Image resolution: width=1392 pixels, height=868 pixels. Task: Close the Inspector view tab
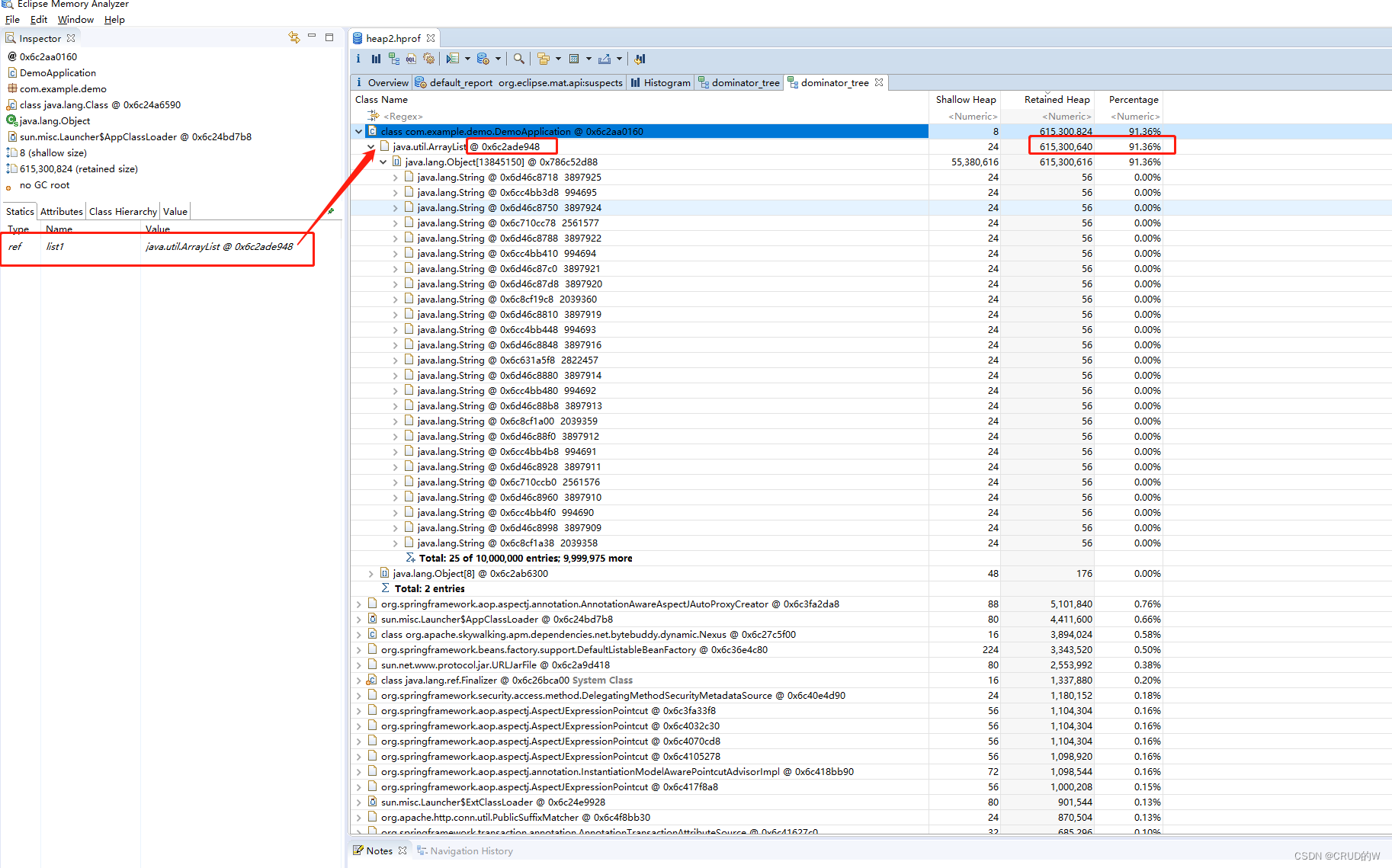click(71, 38)
